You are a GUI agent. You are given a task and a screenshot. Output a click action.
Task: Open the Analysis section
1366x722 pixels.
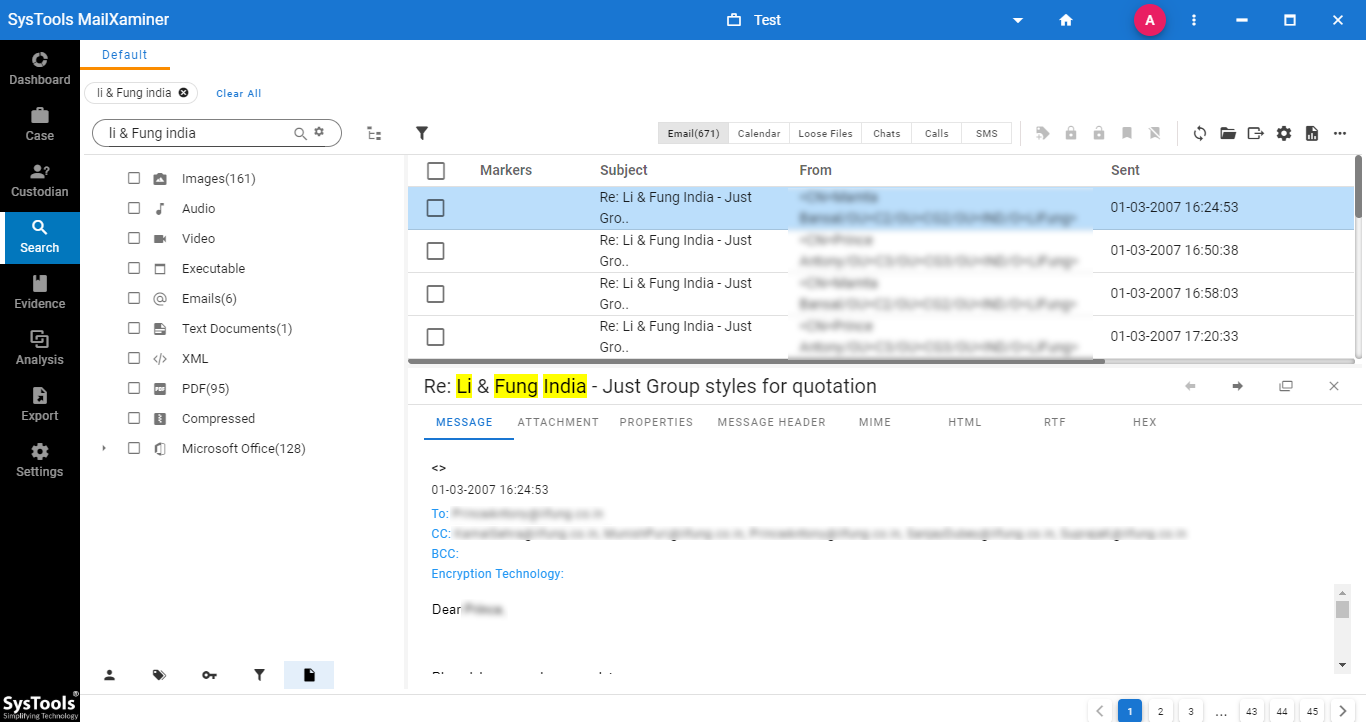click(x=40, y=349)
